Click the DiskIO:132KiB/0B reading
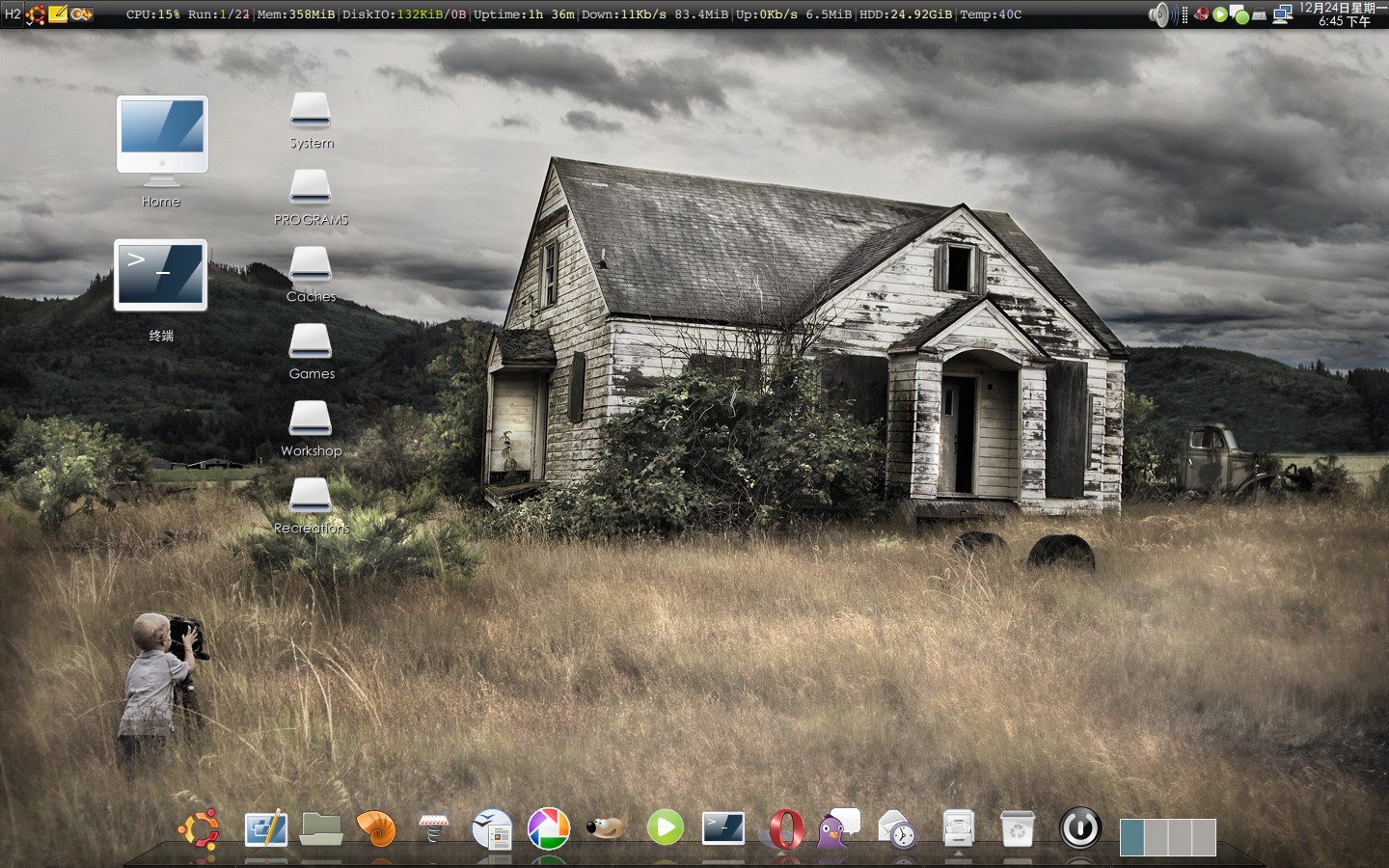The image size is (1389, 868). [404, 14]
